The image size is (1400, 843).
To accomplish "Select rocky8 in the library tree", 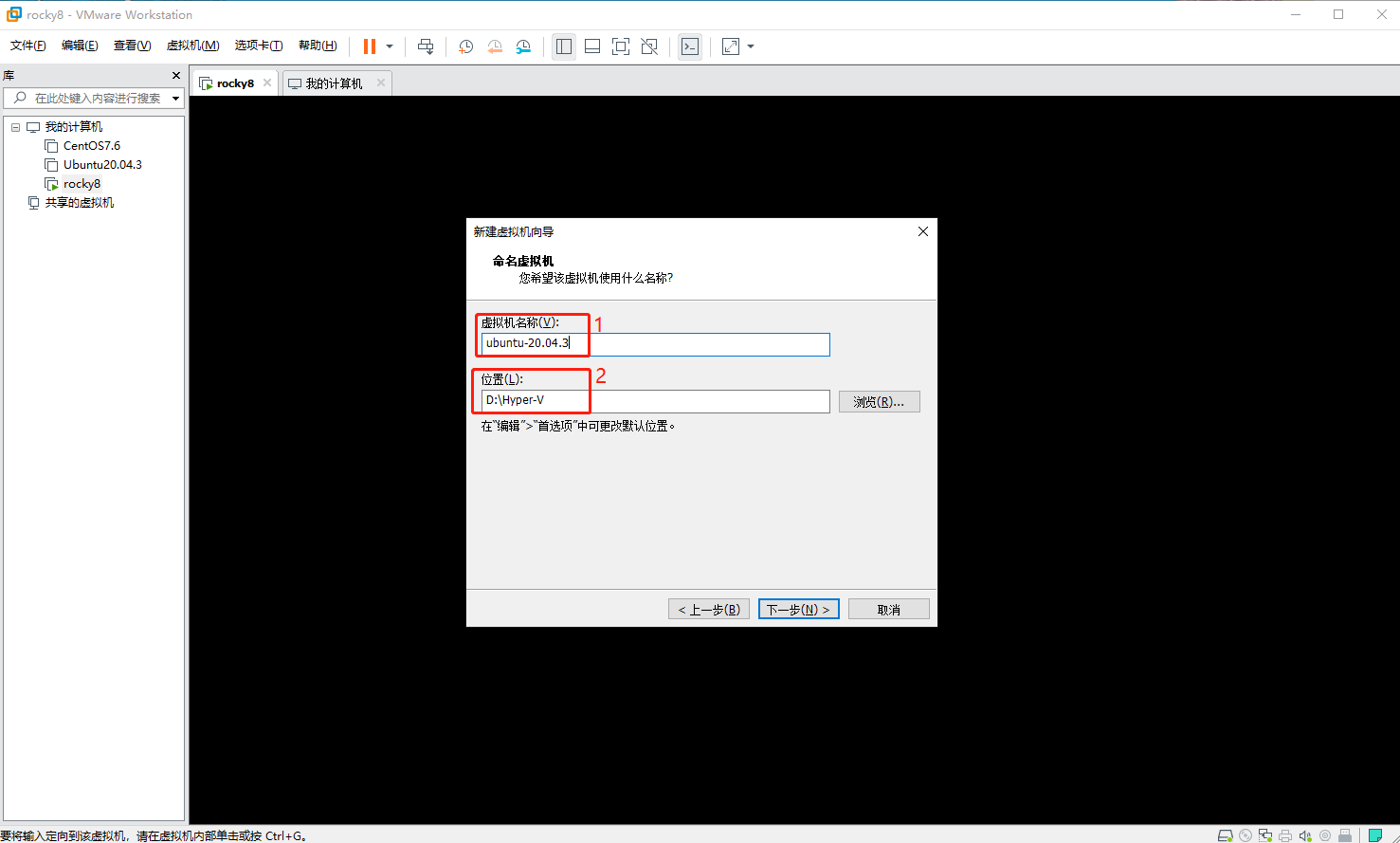I will [82, 184].
